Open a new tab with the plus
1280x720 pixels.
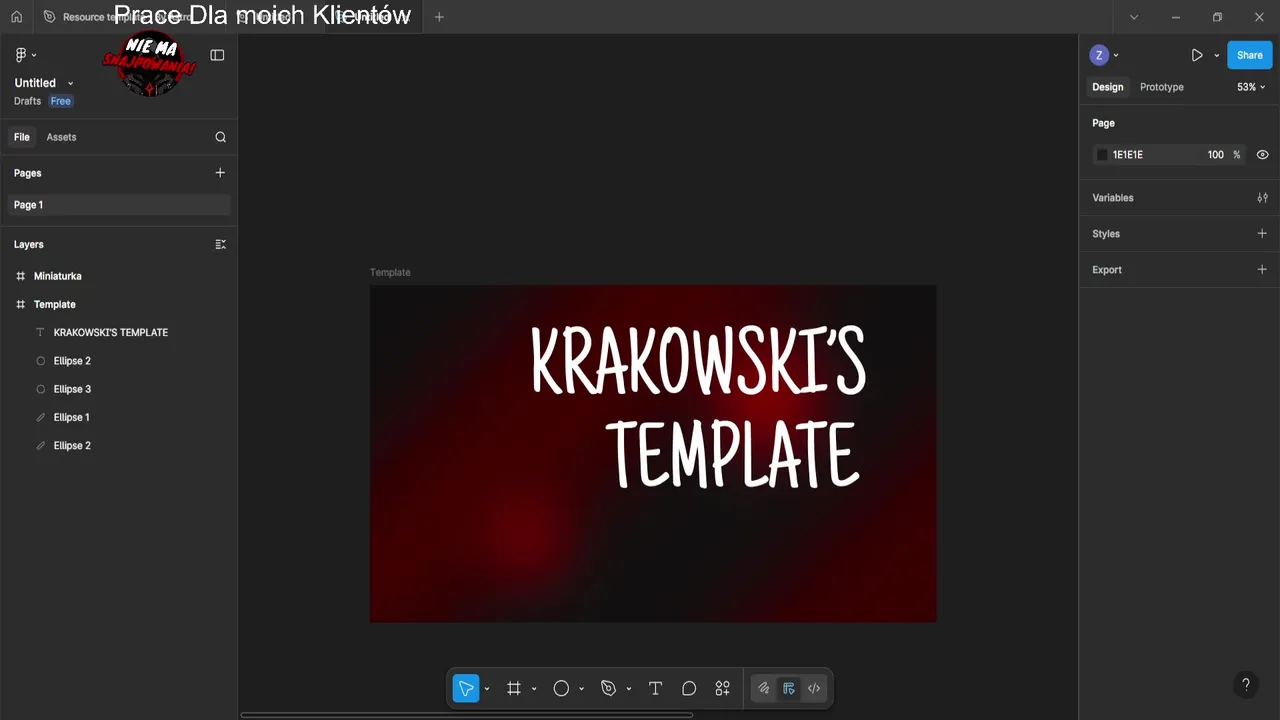click(439, 17)
